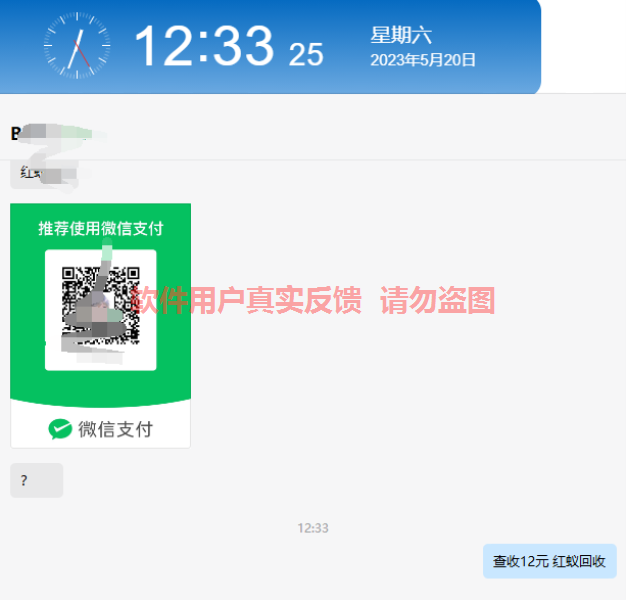Click the weekday label 星期六
The width and height of the screenshot is (626, 600).
(x=401, y=35)
